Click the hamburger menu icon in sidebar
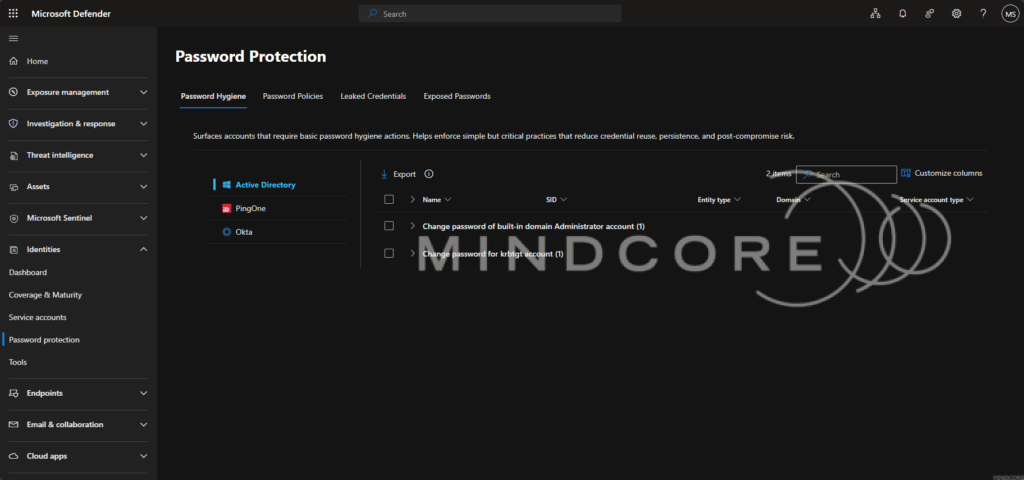This screenshot has height=480, width=1024. tap(13, 39)
